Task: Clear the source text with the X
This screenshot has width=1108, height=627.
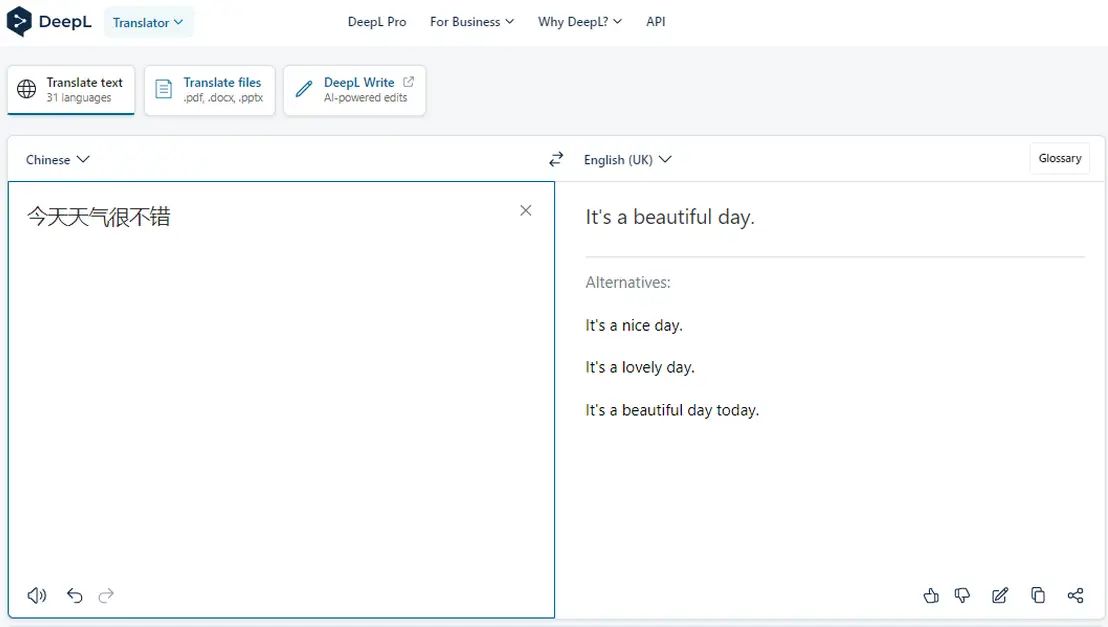Action: click(526, 211)
